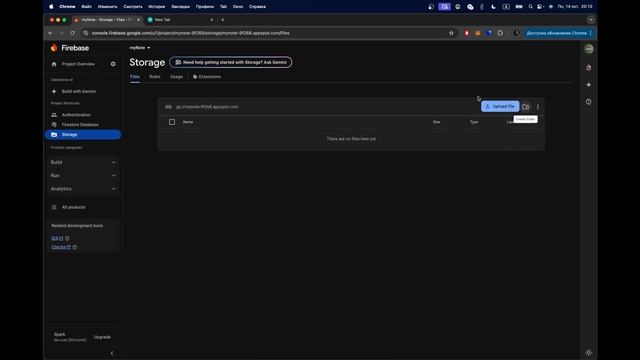This screenshot has width=640, height=360.
Task: Click the Type column header
Action: (x=474, y=122)
